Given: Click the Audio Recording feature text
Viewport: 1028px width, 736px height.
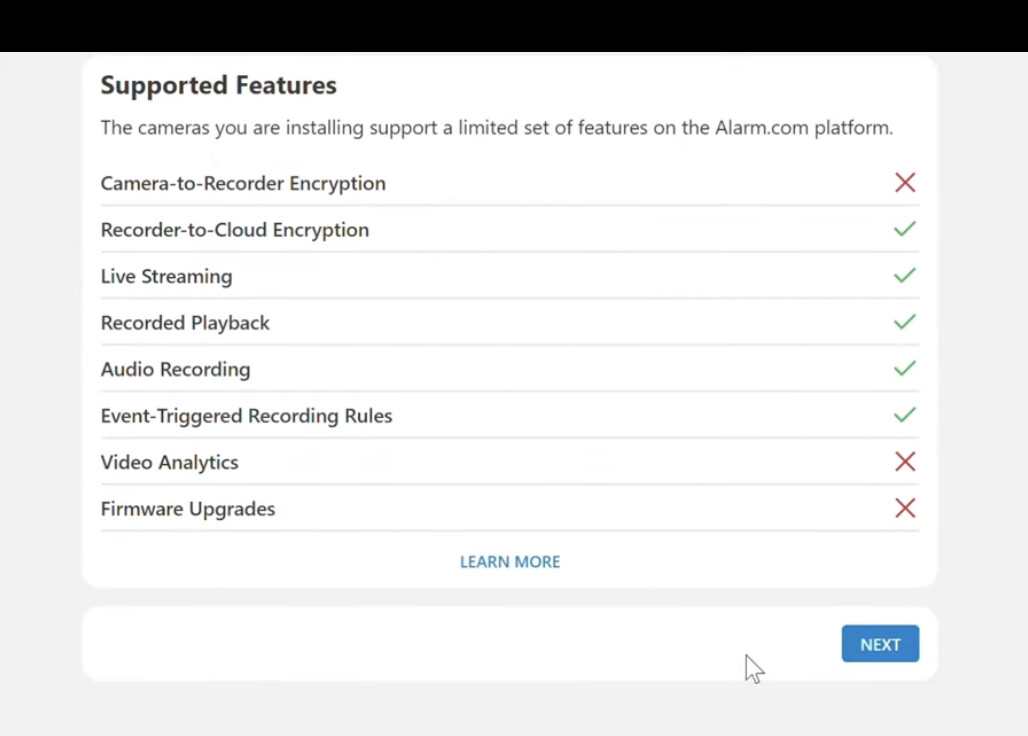Looking at the screenshot, I should (x=175, y=370).
